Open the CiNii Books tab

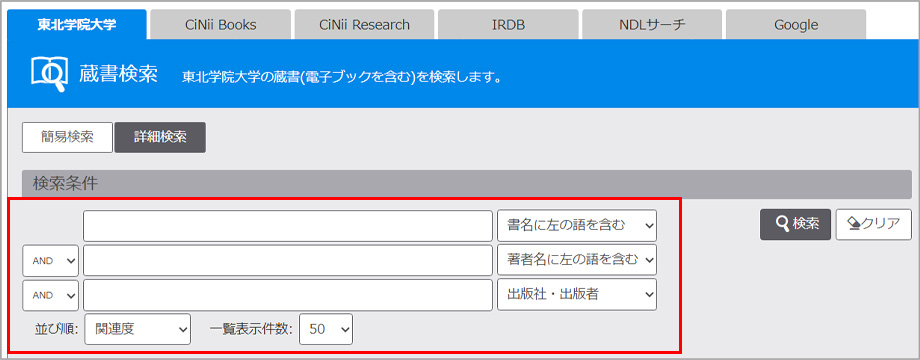pos(221,25)
